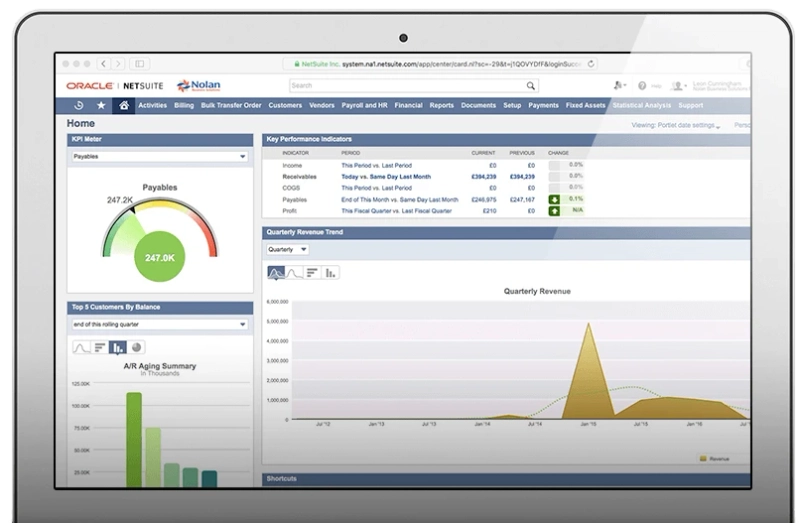
Task: Go to the Home house icon
Action: [x=123, y=106]
